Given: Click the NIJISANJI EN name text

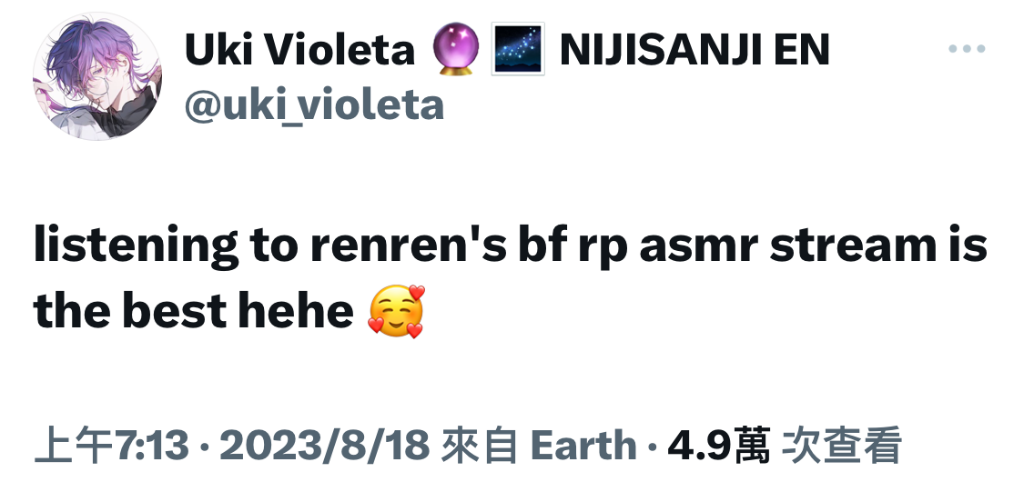Looking at the screenshot, I should 695,50.
